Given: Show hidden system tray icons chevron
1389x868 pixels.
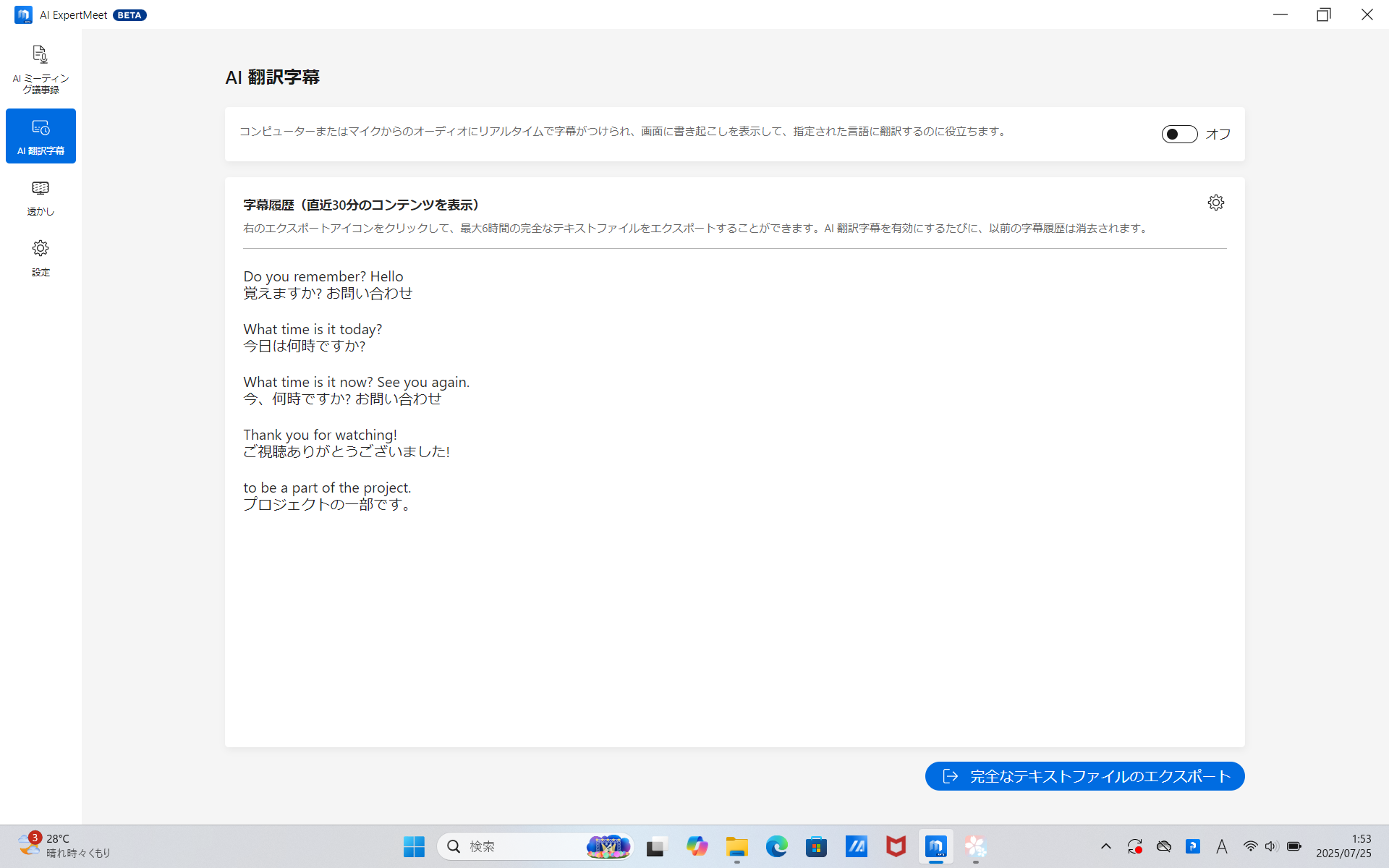Looking at the screenshot, I should (x=1105, y=846).
